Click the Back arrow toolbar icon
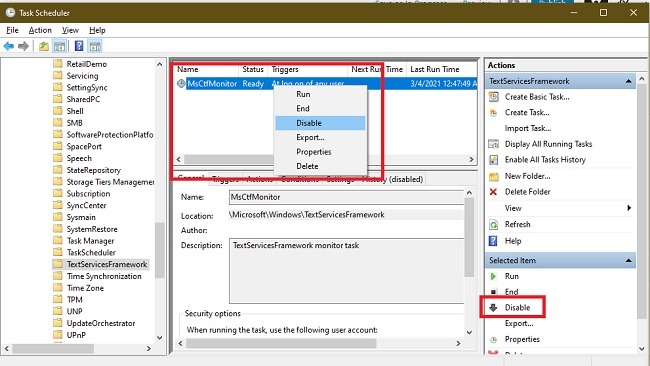This screenshot has width=650, height=366. point(8,46)
